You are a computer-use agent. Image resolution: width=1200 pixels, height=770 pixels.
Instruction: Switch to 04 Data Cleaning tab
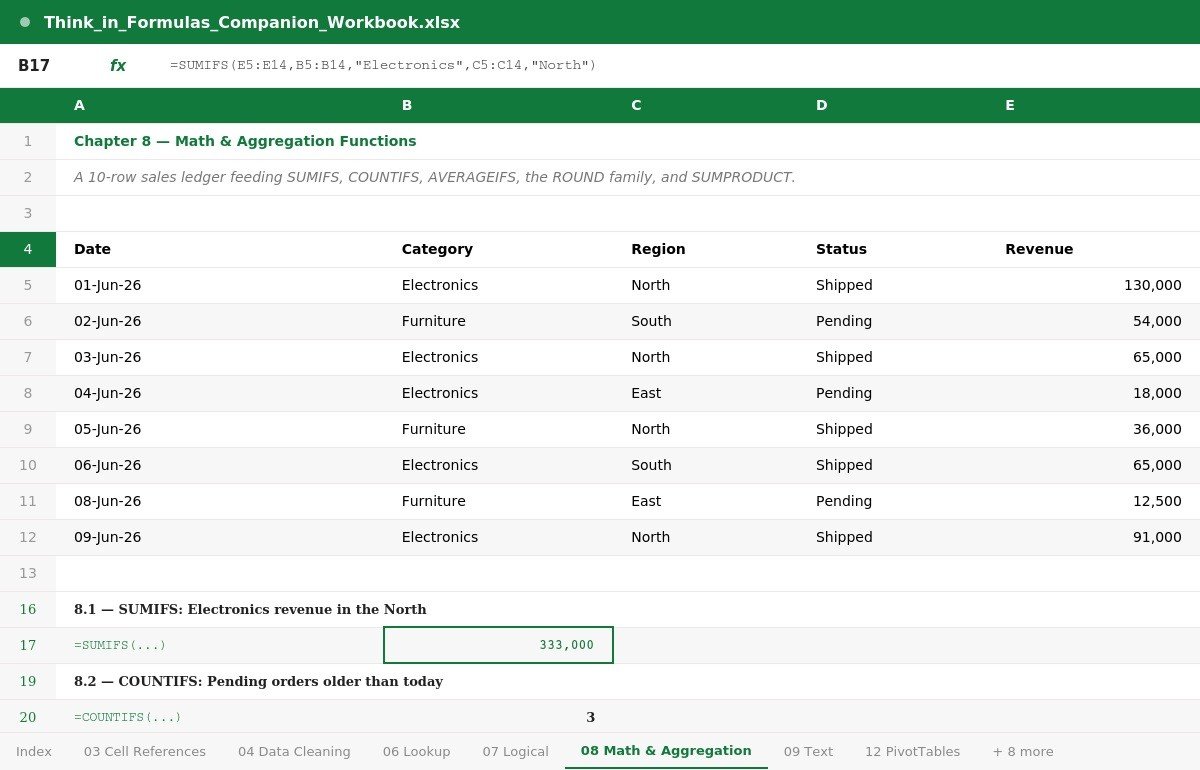coord(294,751)
